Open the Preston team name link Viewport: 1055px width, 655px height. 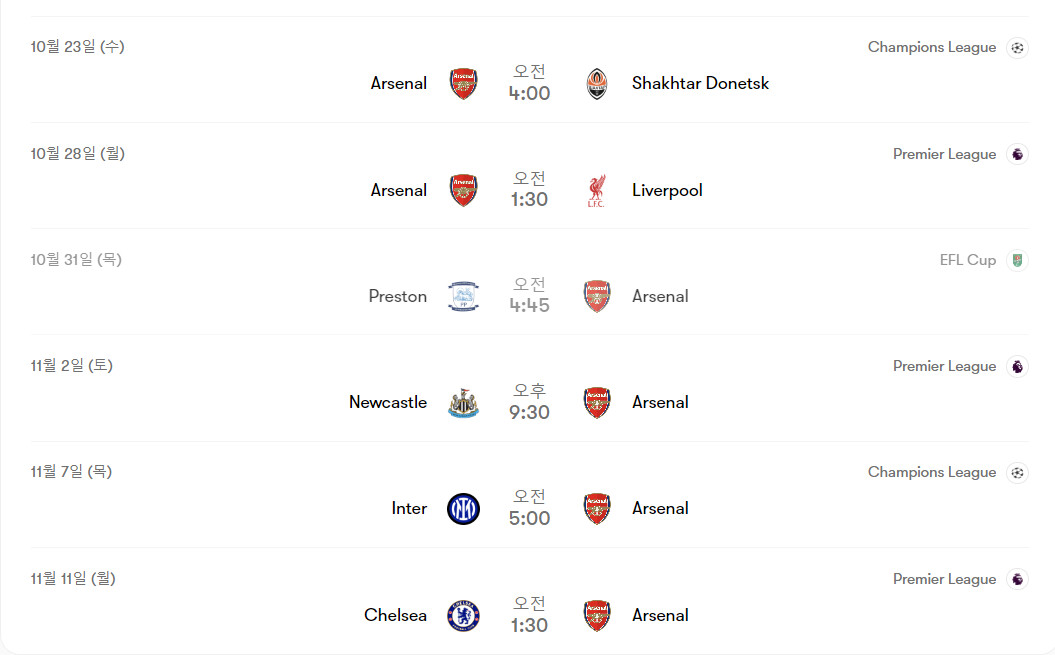(397, 297)
